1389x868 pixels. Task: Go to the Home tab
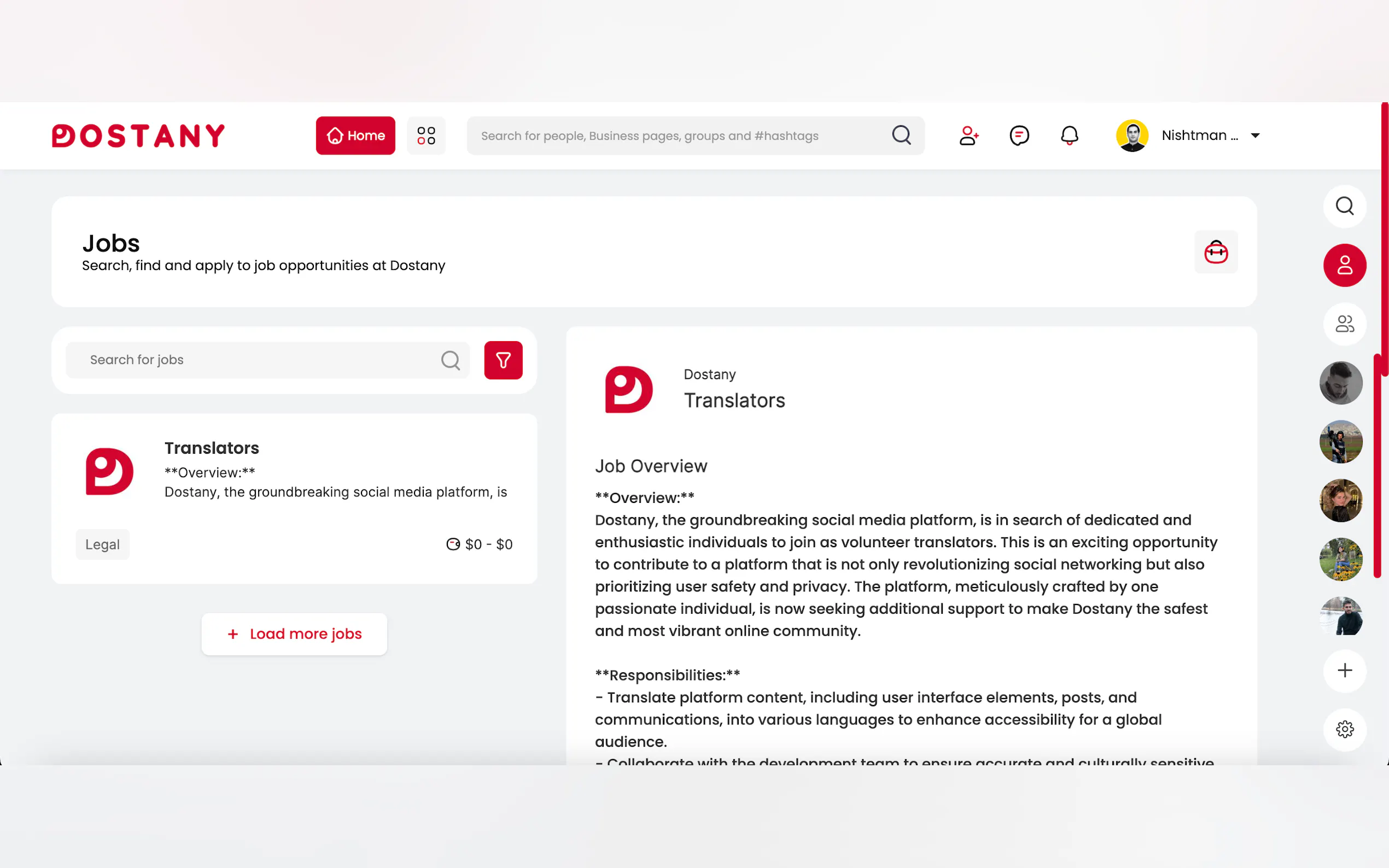point(355,136)
